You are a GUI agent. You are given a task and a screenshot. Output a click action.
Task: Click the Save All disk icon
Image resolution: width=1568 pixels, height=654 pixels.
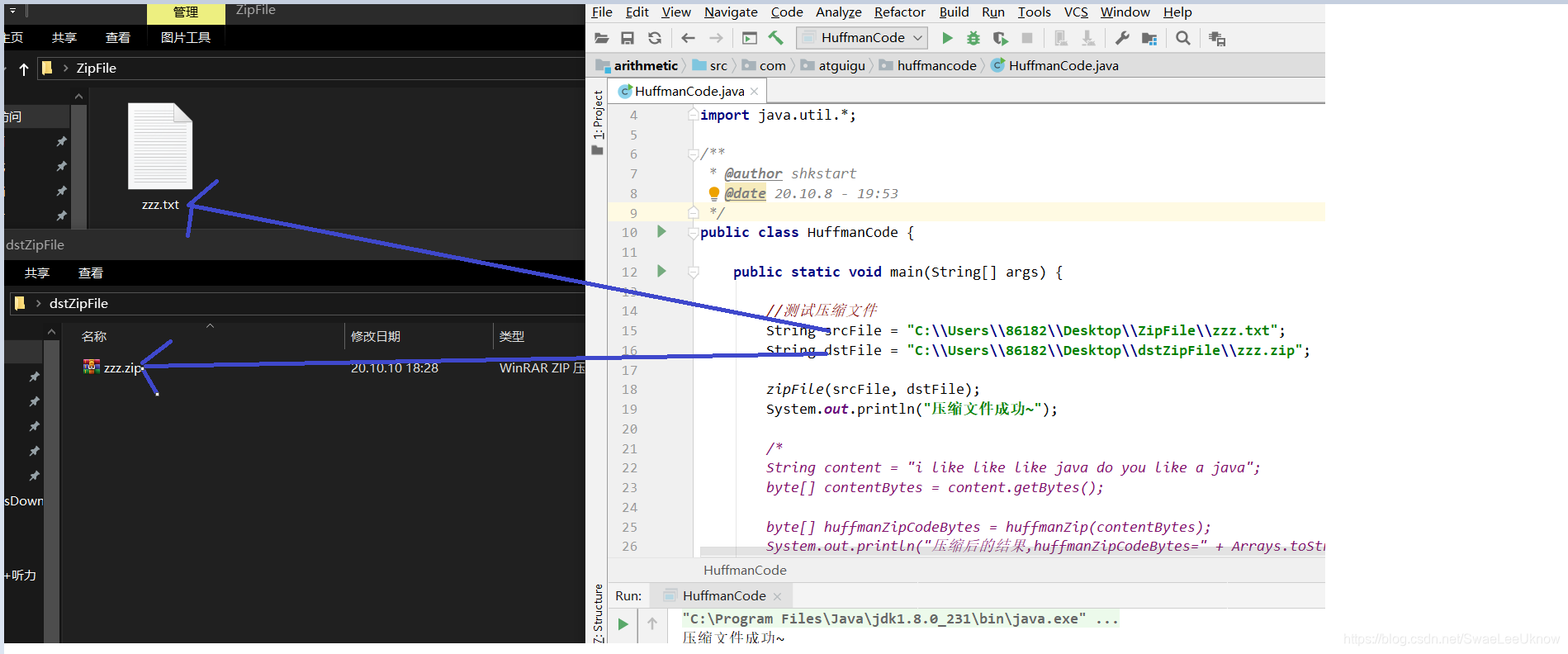click(x=628, y=38)
